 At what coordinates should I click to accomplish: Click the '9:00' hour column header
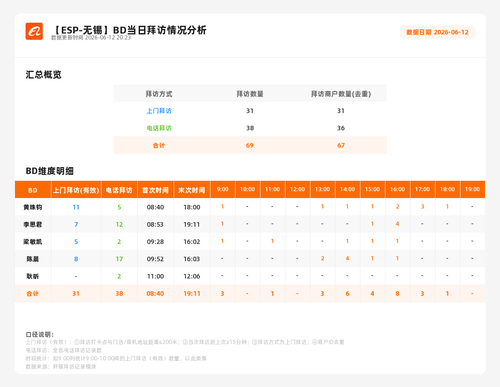tap(223, 189)
